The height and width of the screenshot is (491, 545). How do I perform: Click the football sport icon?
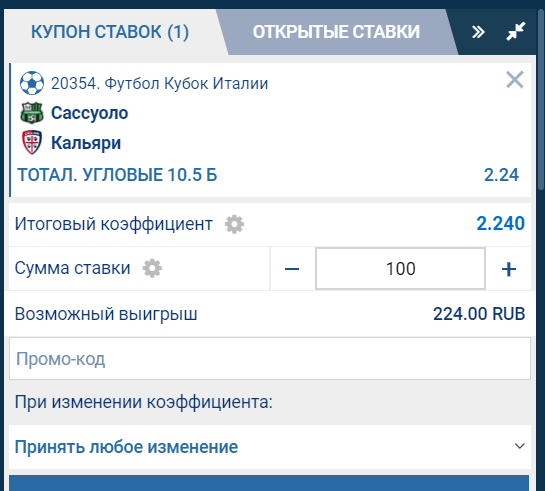[x=32, y=83]
